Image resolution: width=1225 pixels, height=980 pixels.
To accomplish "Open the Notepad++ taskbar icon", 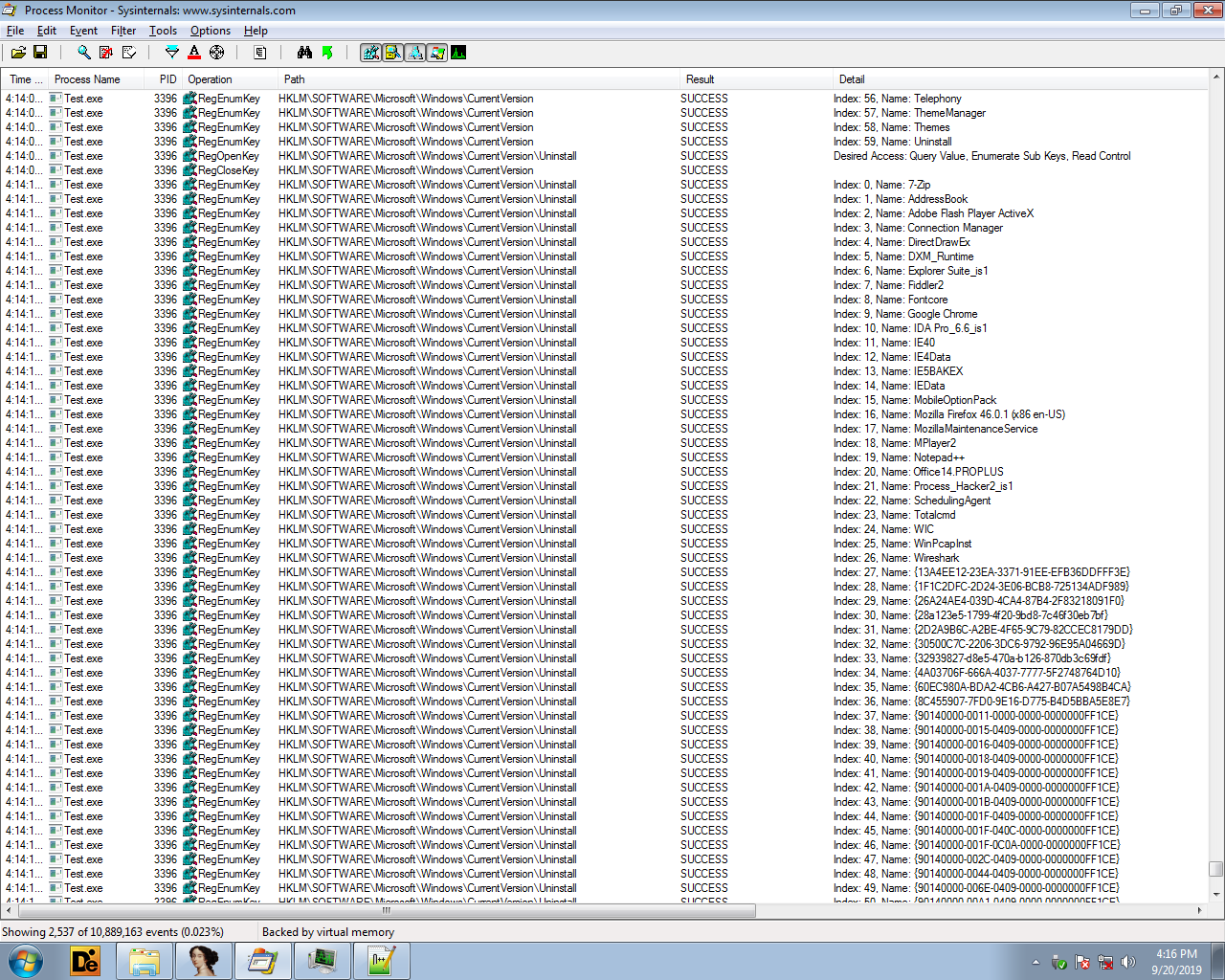I will (381, 961).
